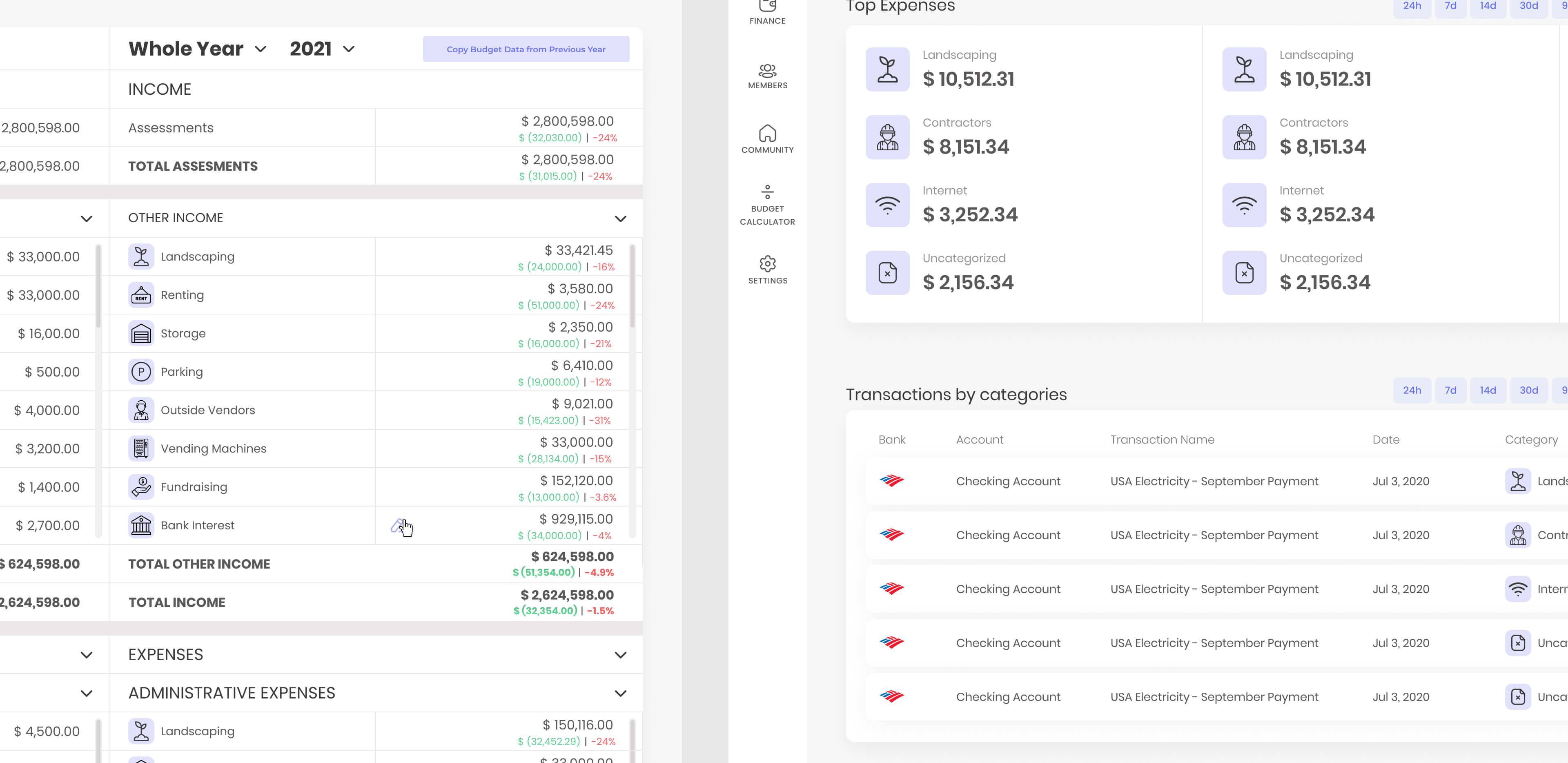Click the Parking category icon
The height and width of the screenshot is (763, 1568).
(x=140, y=371)
